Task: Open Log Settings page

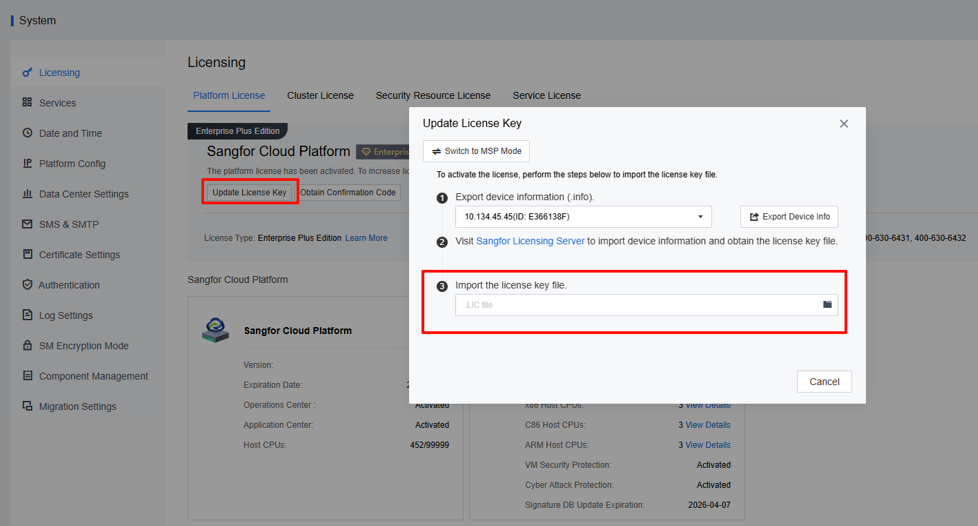Action: click(65, 316)
